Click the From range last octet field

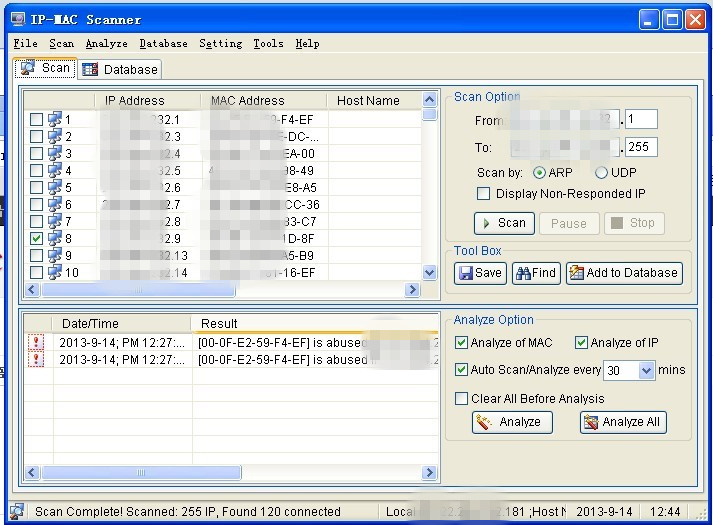[641, 120]
